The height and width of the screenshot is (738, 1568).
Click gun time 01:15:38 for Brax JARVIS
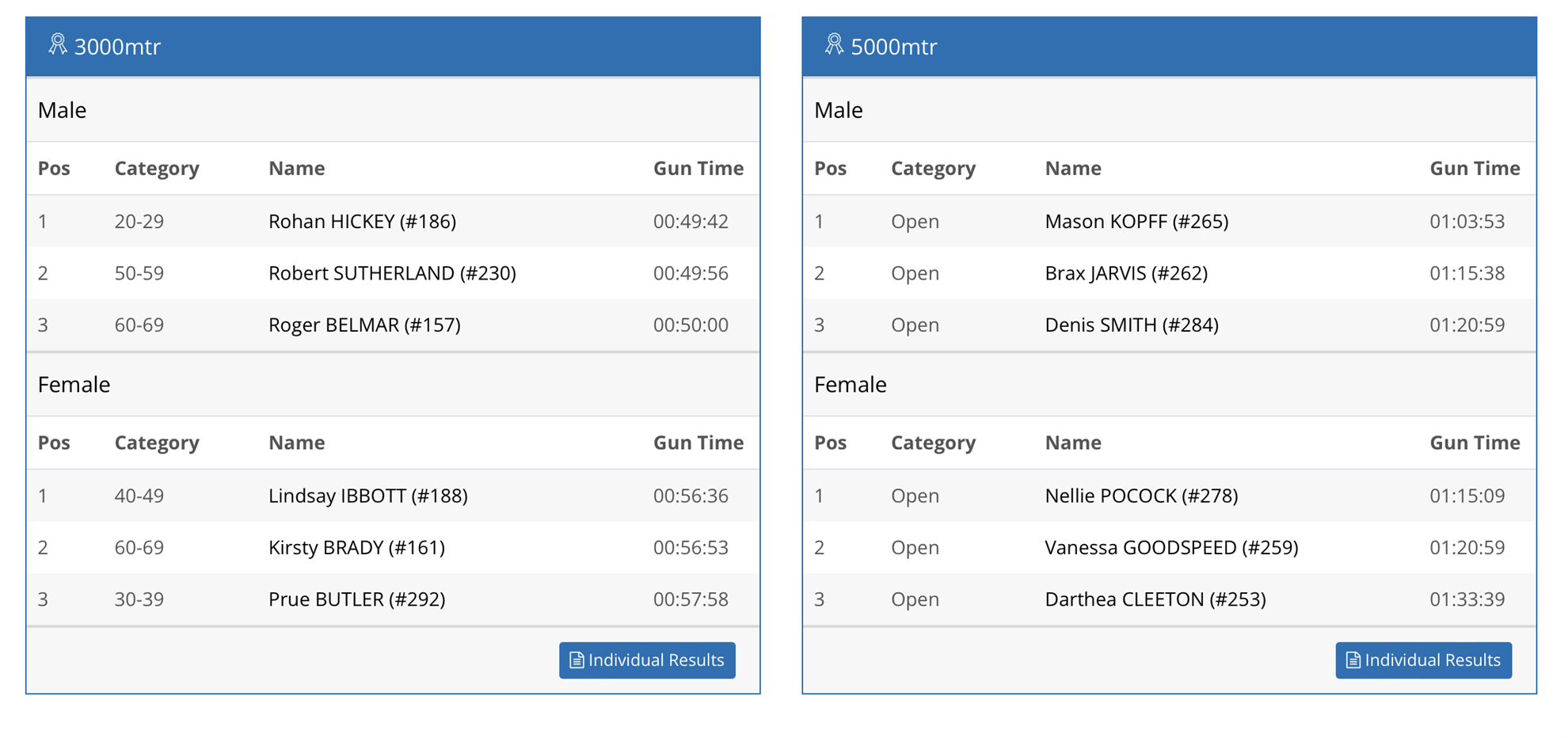point(1467,273)
